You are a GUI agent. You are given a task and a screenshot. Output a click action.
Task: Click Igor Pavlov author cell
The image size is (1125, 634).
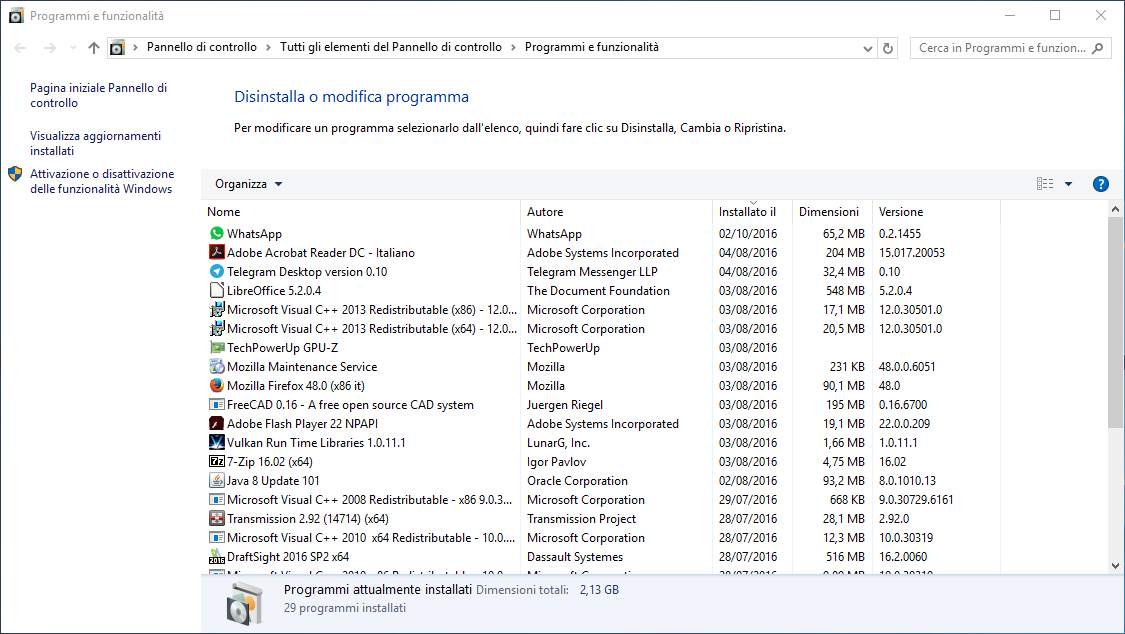(556, 462)
